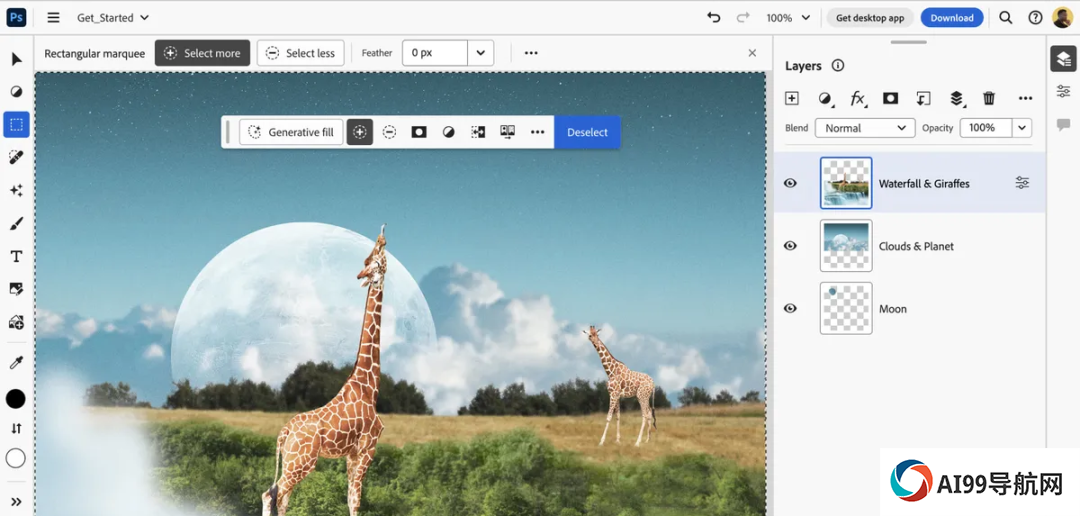Open the Feather value dropdown arrow
This screenshot has width=1080, height=516.
(481, 53)
